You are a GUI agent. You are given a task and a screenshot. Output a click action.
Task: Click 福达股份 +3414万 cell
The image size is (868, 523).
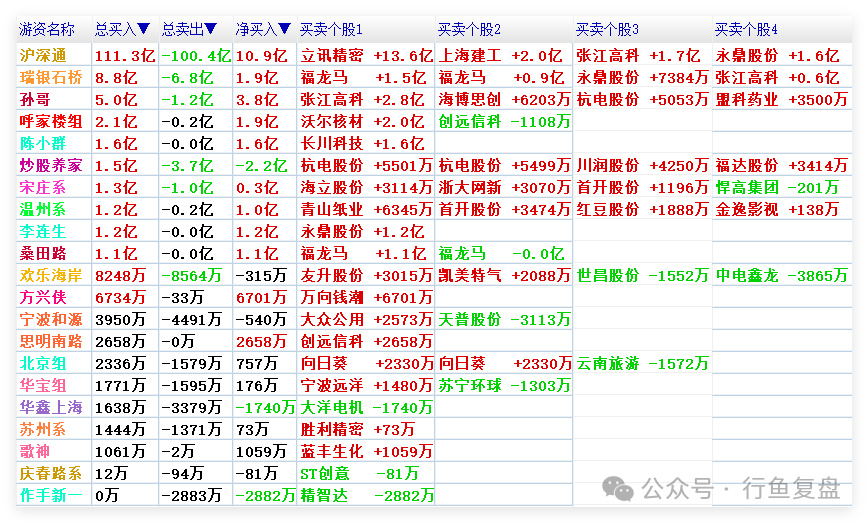click(x=781, y=165)
